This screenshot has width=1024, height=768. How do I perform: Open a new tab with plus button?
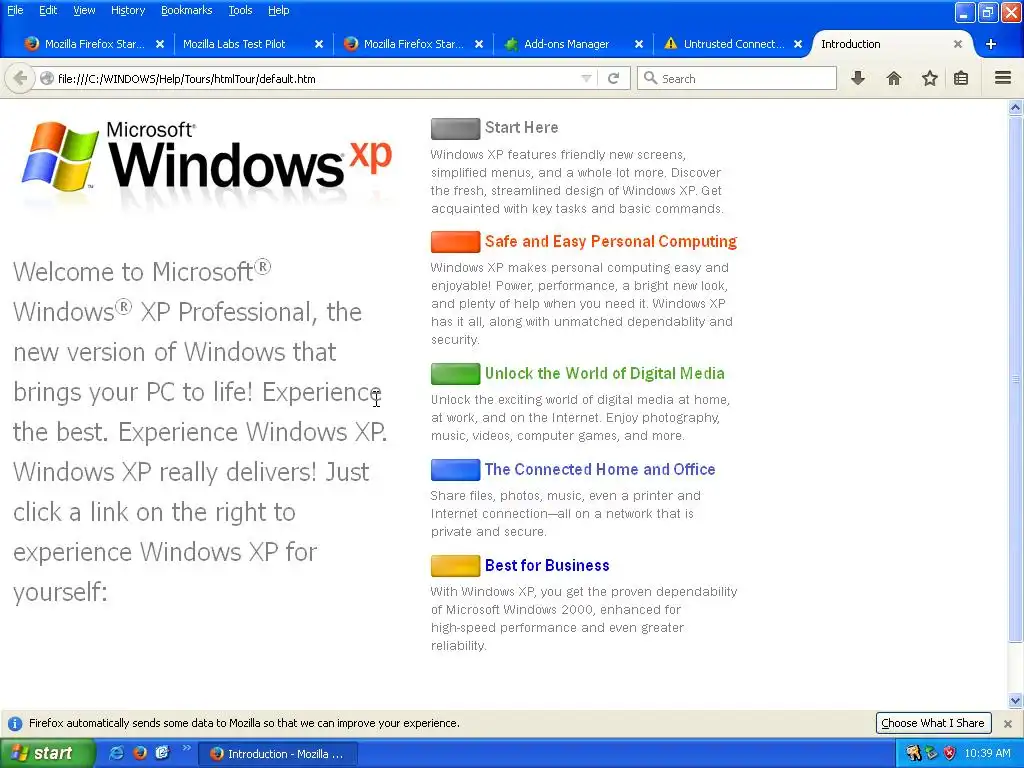[991, 44]
